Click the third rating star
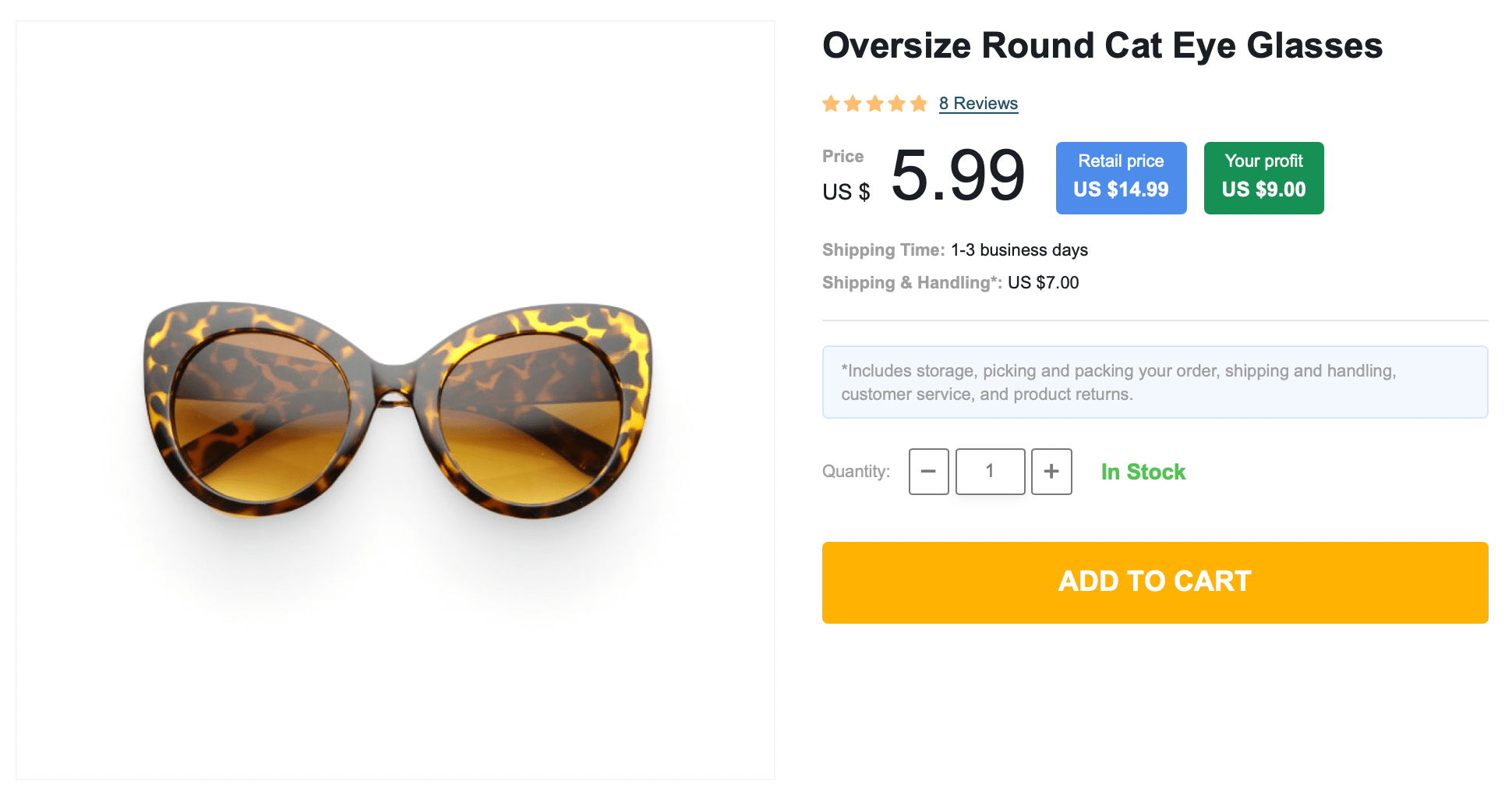Image resolution: width=1512 pixels, height=789 pixels. (874, 104)
